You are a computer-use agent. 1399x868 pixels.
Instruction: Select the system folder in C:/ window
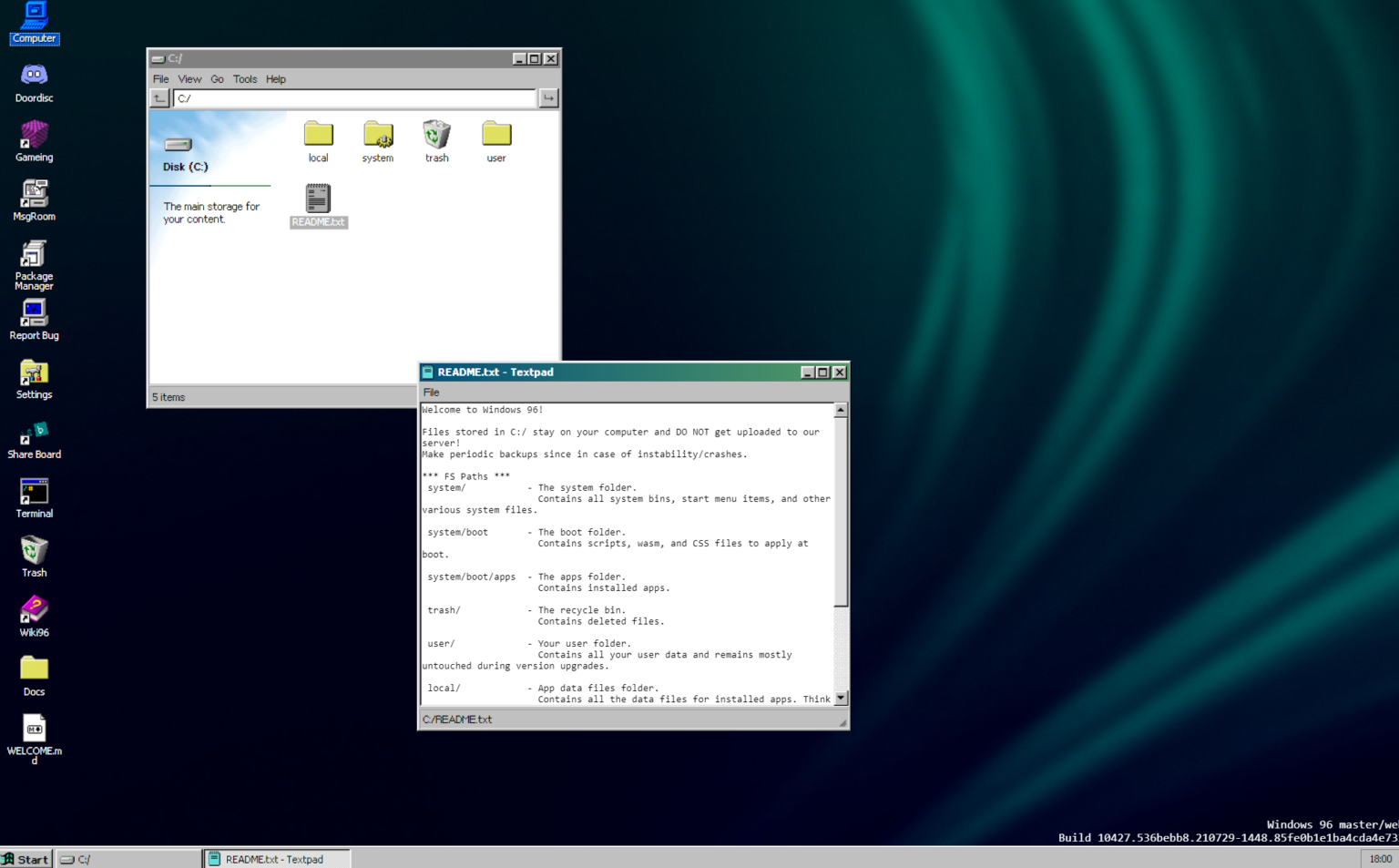pos(377,141)
